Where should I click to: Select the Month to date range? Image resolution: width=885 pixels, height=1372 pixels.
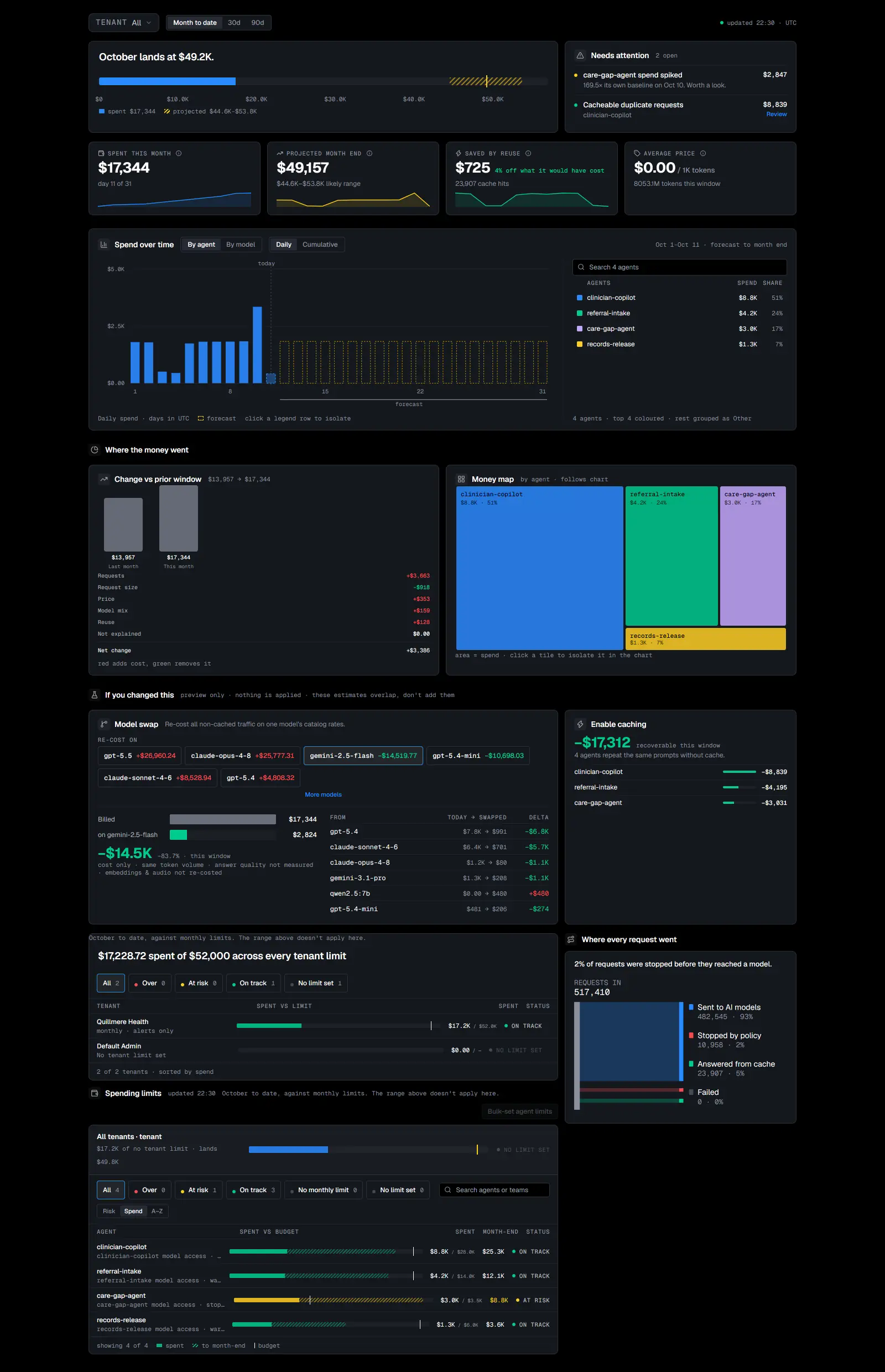[x=195, y=23]
